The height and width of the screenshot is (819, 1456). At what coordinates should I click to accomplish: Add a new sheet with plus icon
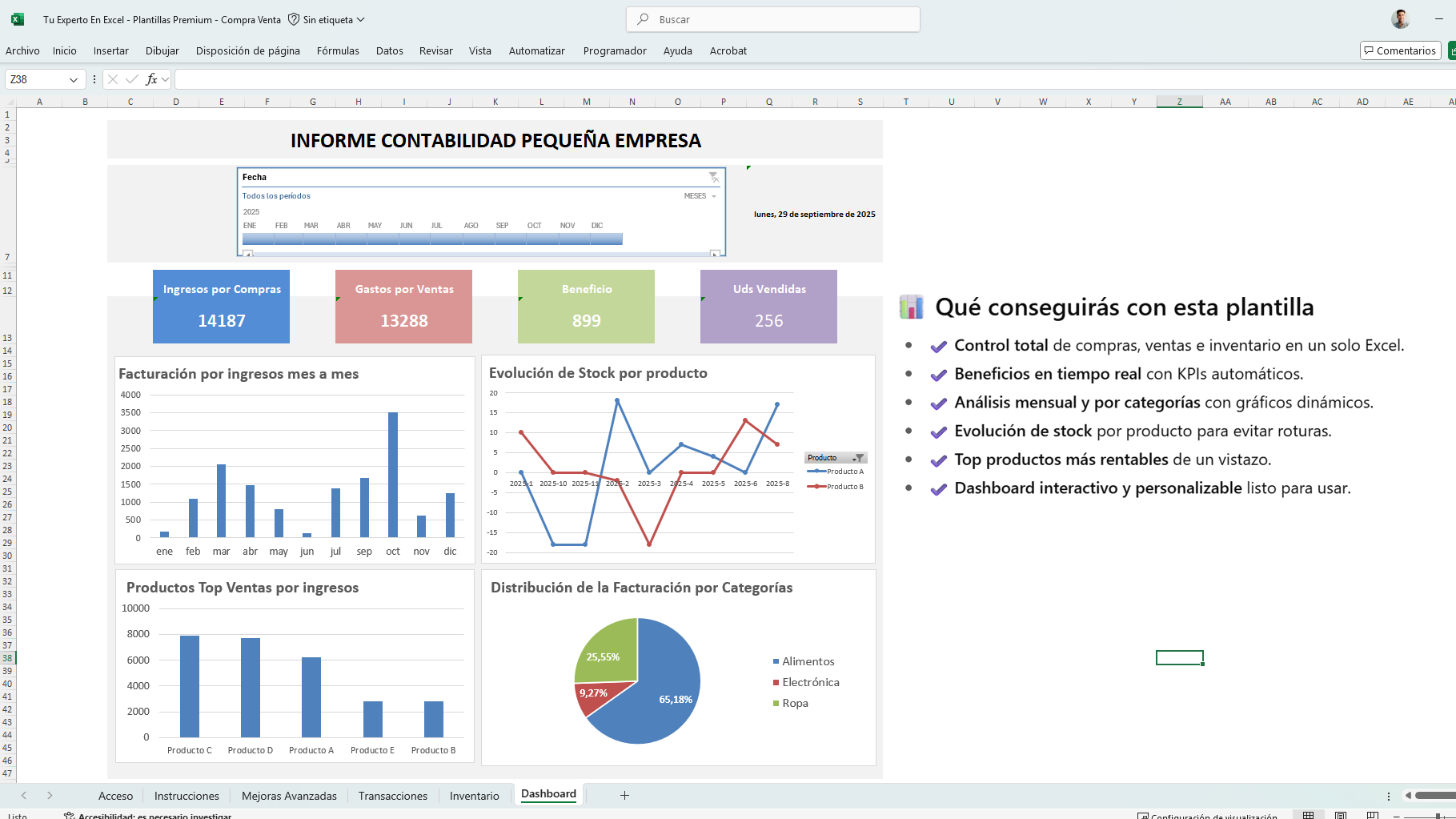coord(624,795)
